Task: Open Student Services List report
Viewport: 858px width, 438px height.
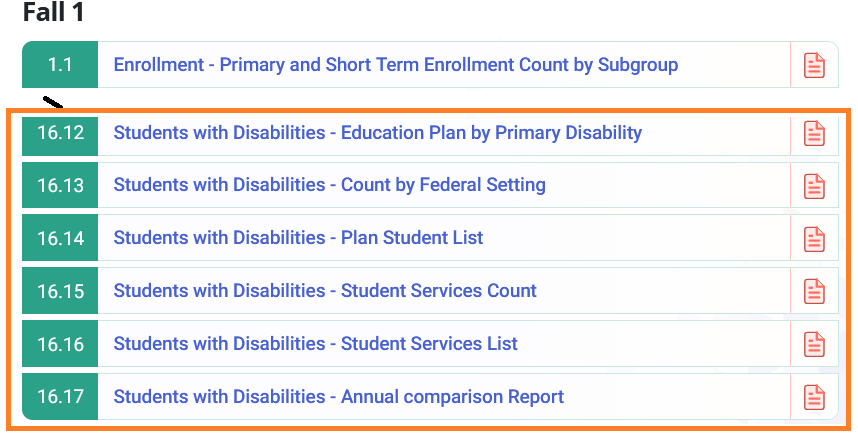Action: [315, 343]
